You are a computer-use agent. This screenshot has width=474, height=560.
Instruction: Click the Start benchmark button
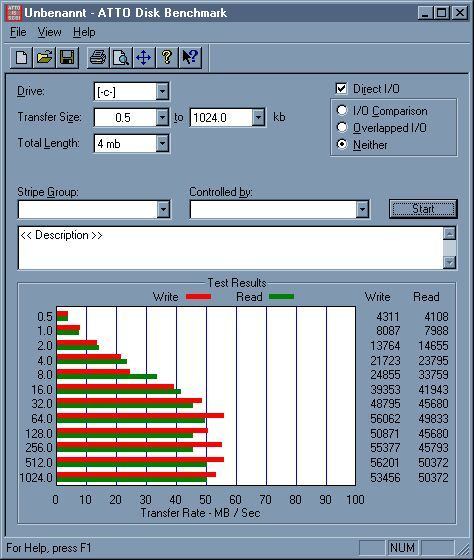click(x=423, y=209)
